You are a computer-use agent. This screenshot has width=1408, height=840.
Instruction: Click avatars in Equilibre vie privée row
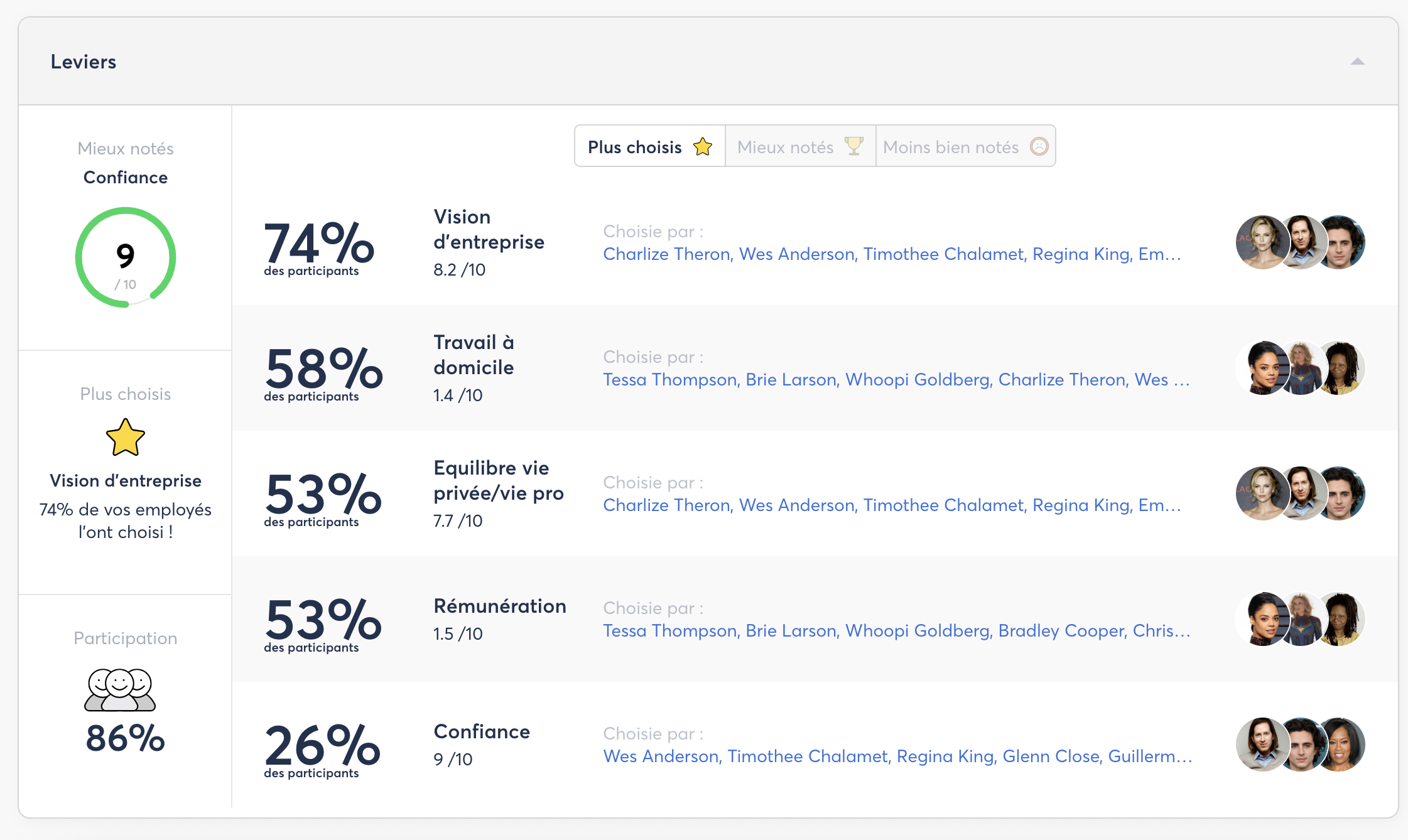(x=1300, y=493)
